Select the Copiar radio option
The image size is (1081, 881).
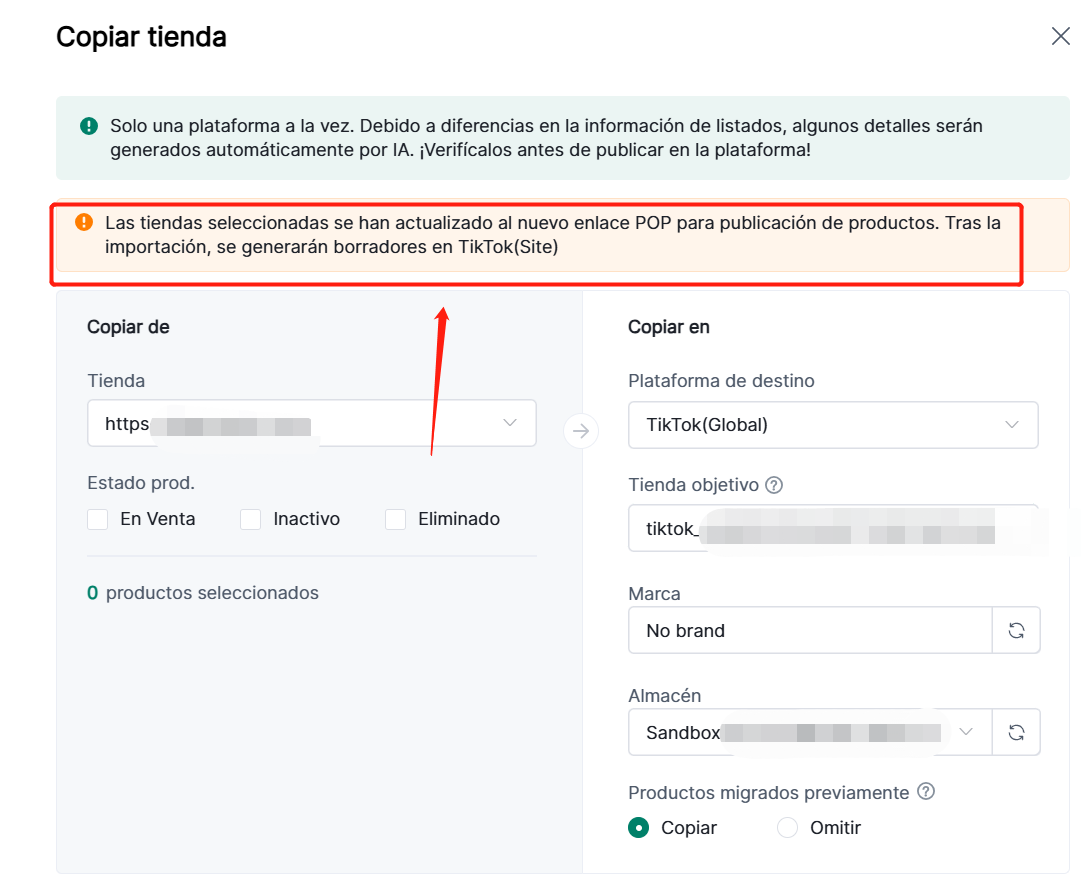tap(638, 828)
